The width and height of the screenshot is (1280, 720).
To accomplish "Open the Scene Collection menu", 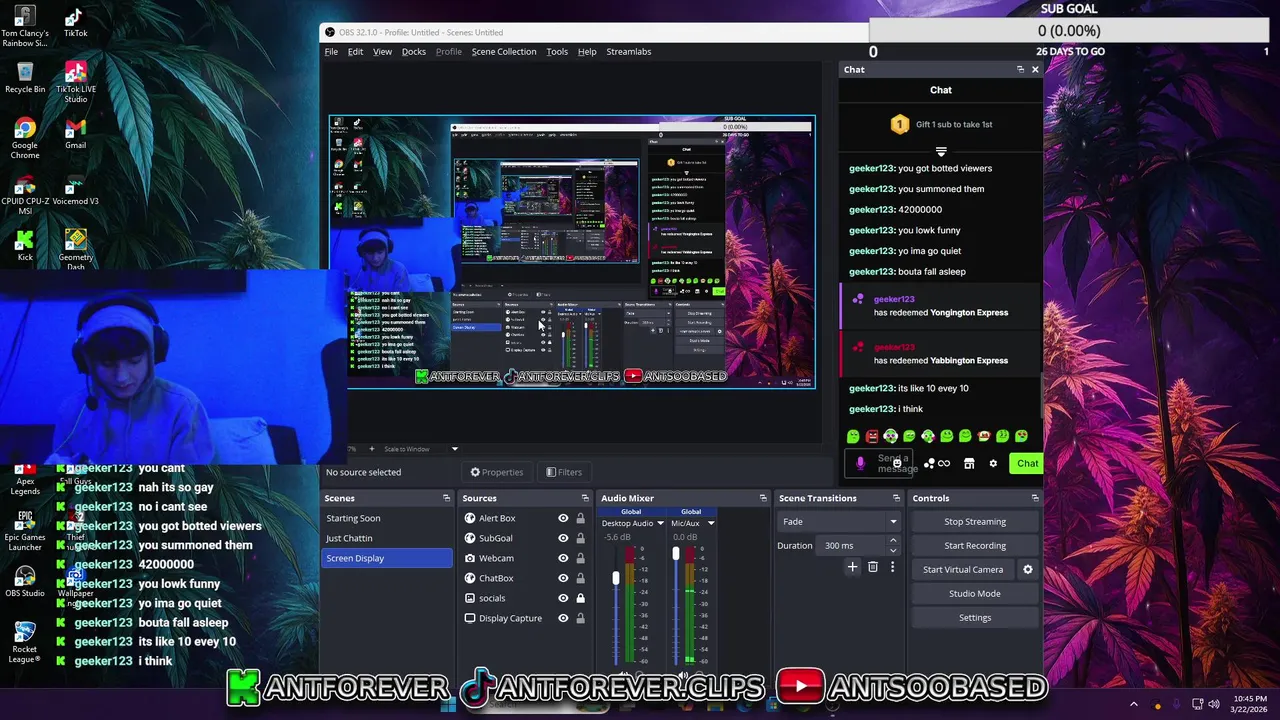I will tap(504, 51).
